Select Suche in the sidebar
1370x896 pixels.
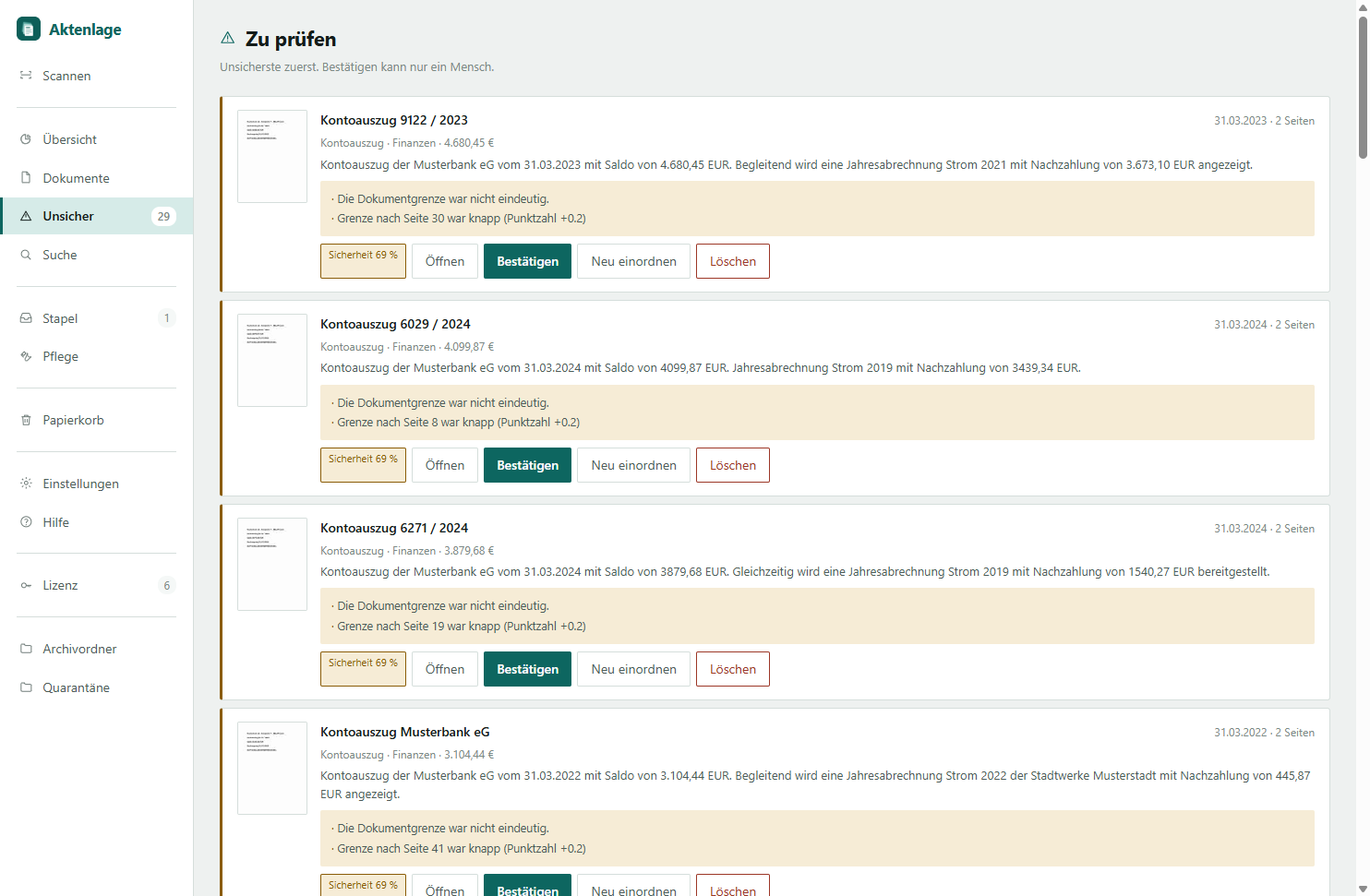click(x=96, y=255)
